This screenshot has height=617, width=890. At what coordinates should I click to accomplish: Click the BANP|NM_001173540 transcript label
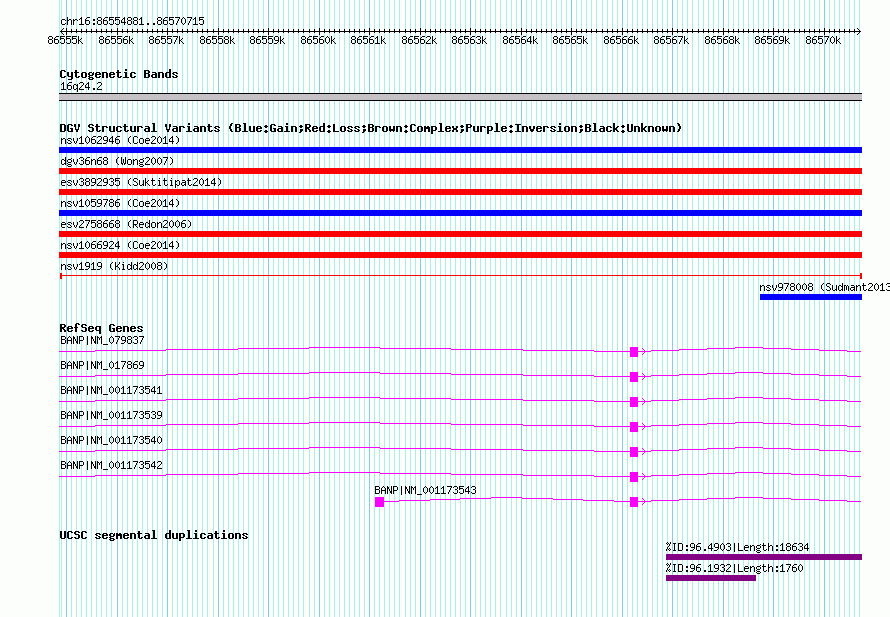(x=111, y=440)
